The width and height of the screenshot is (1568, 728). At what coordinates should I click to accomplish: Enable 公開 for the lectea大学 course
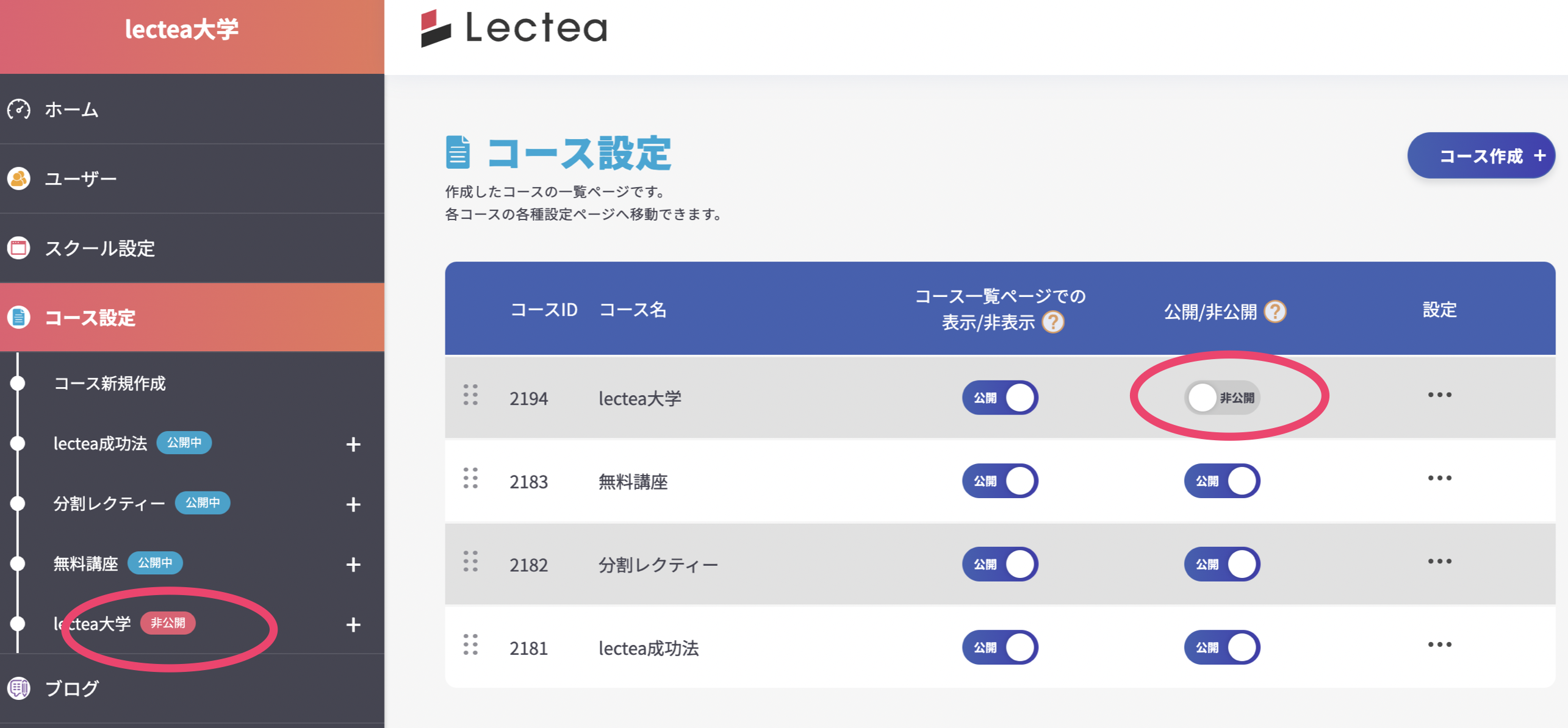1221,398
